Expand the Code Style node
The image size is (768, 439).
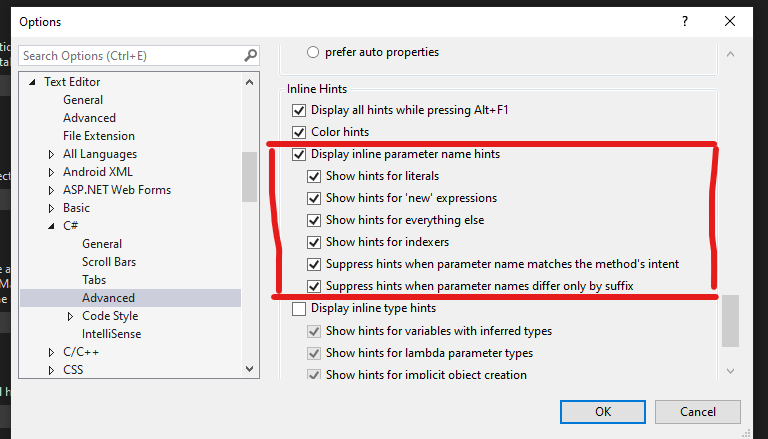(71, 317)
